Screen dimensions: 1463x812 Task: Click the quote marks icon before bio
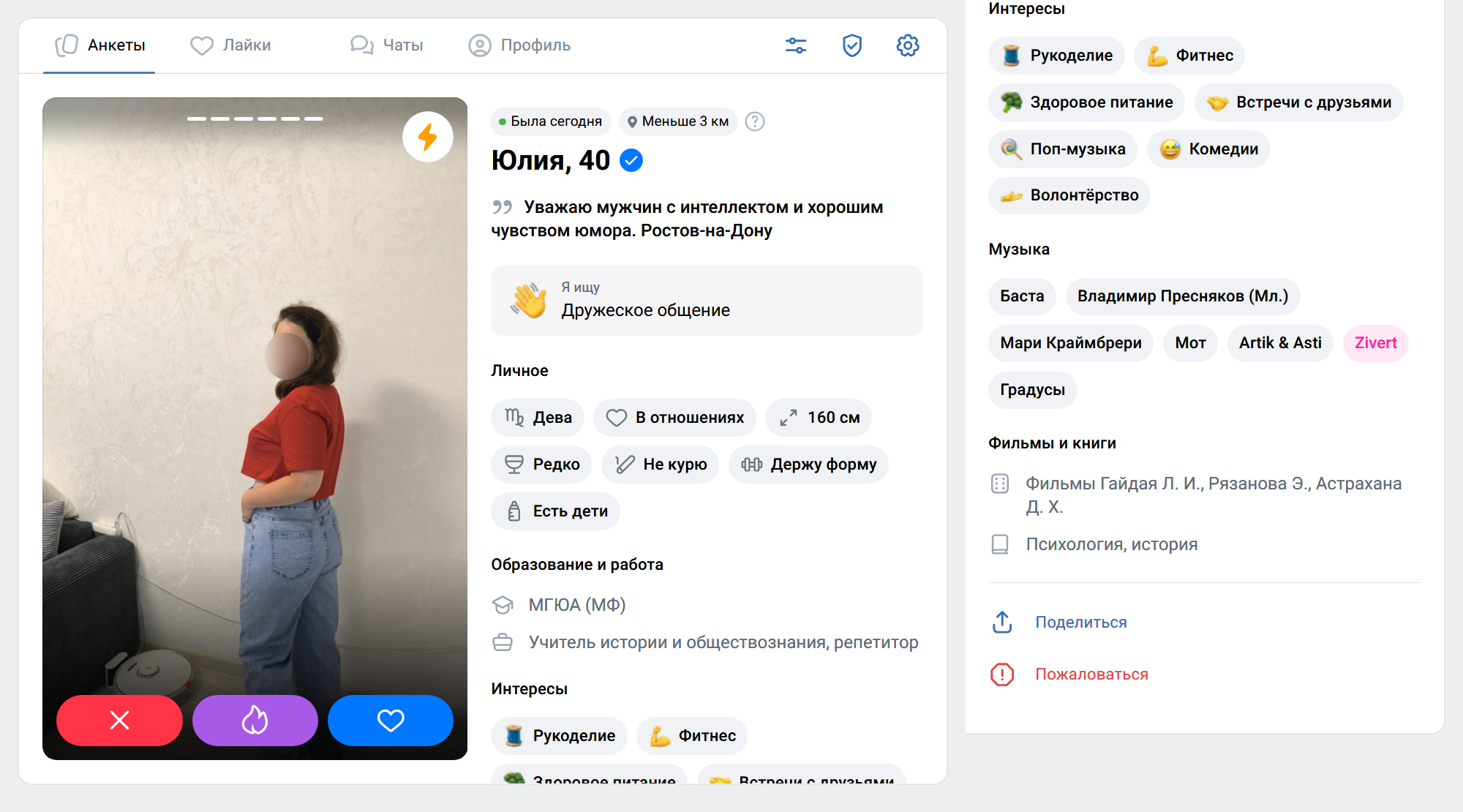502,207
